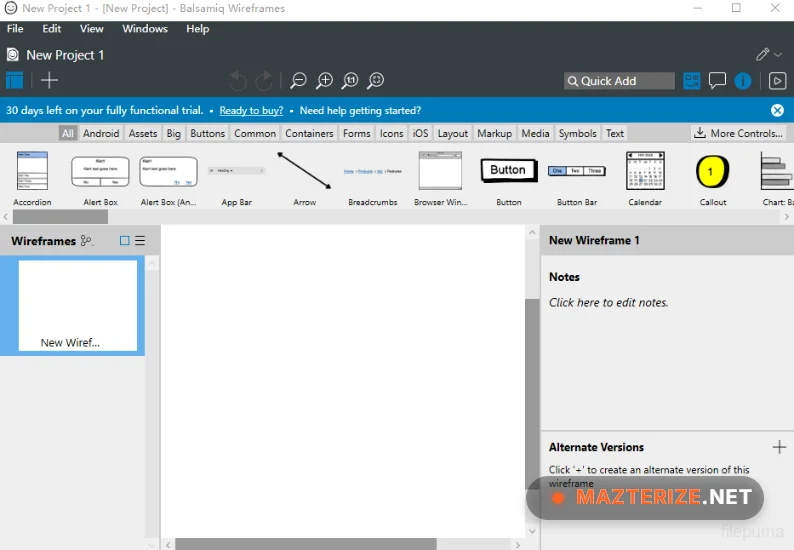This screenshot has width=794, height=550.
Task: Select the Common category
Action: point(255,133)
